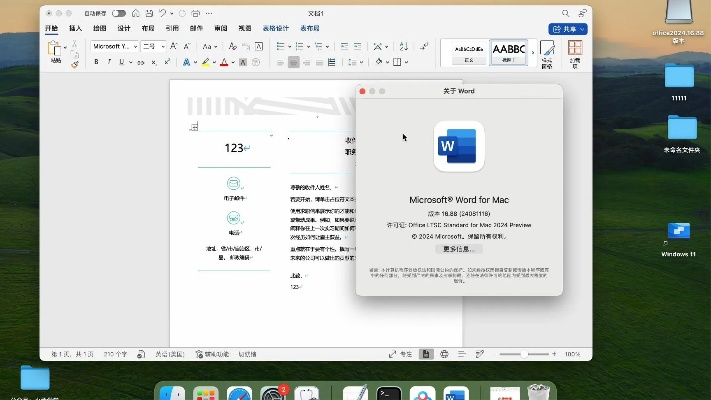This screenshot has width=711, height=400.
Task: Click the Bold formatting icon
Action: [x=96, y=62]
